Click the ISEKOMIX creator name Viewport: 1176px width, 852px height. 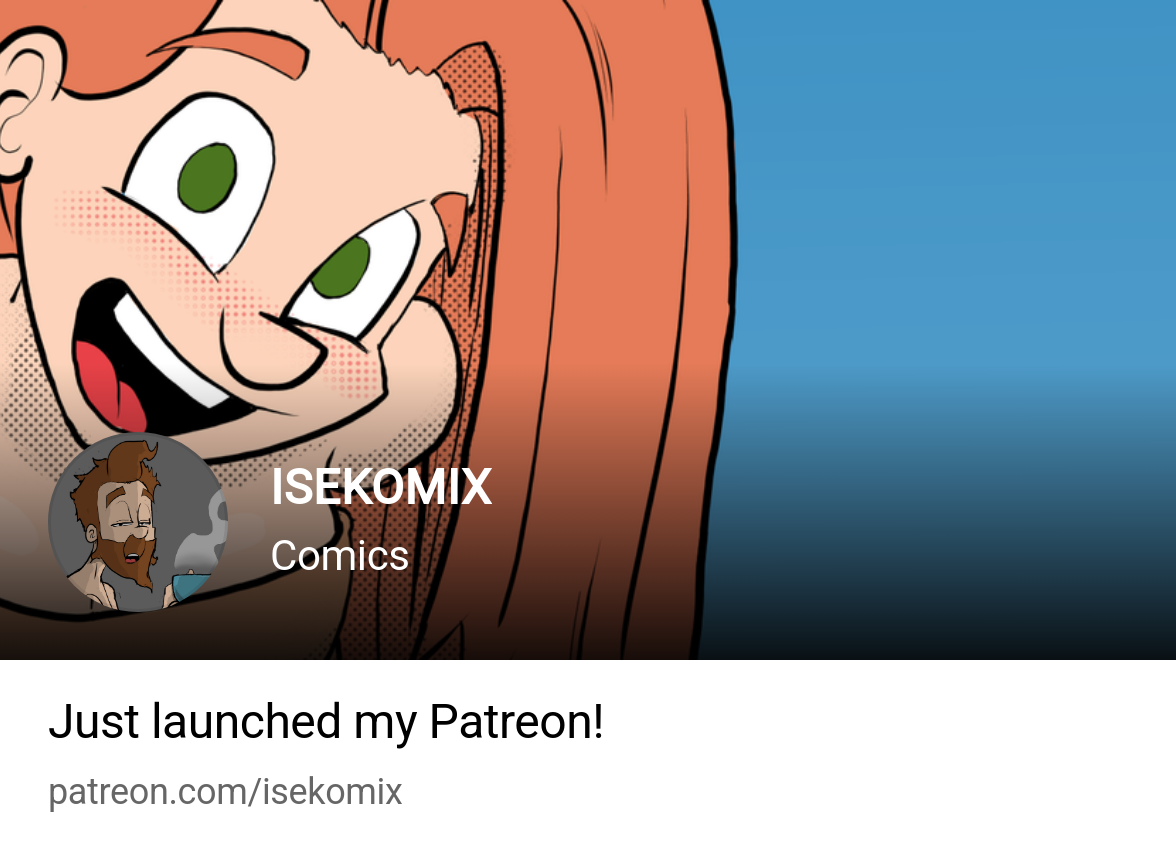[x=381, y=488]
